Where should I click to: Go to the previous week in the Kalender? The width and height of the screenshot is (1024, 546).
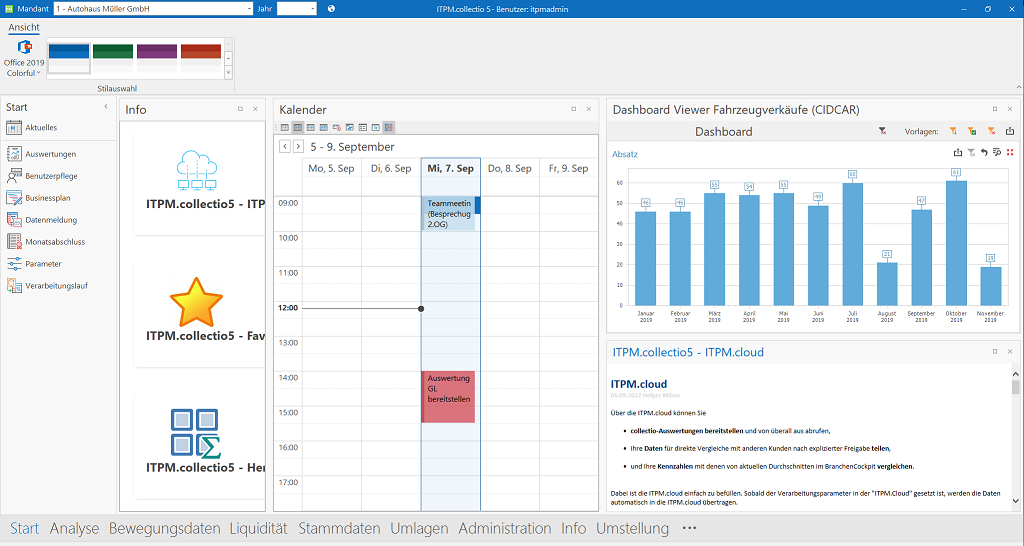[285, 146]
